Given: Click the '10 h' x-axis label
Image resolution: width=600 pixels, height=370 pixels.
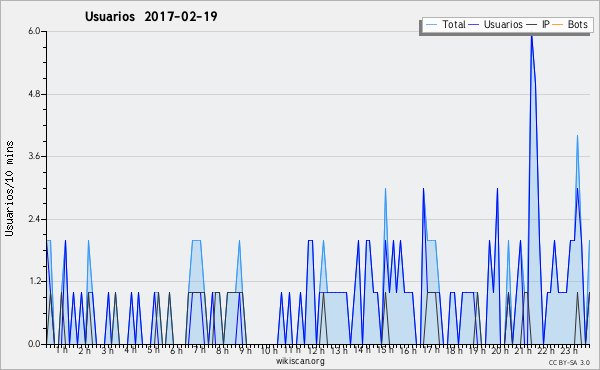Looking at the screenshot, I should coord(269,350).
